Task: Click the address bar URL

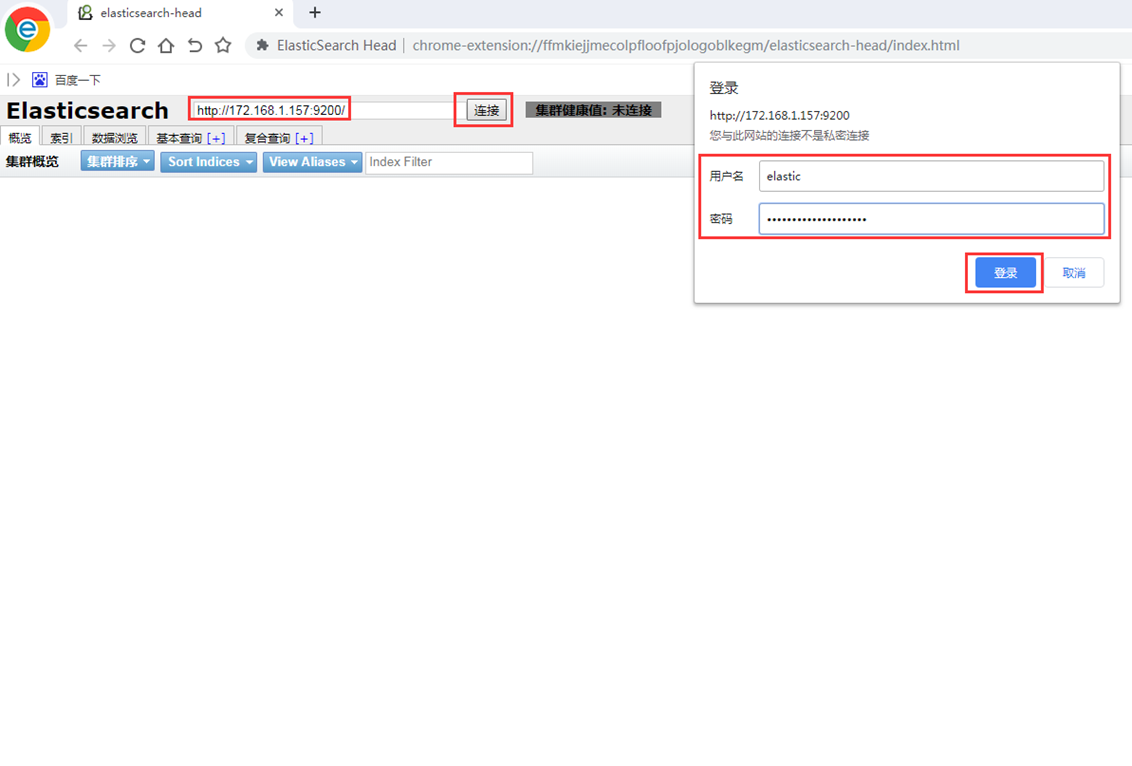Action: click(x=686, y=45)
